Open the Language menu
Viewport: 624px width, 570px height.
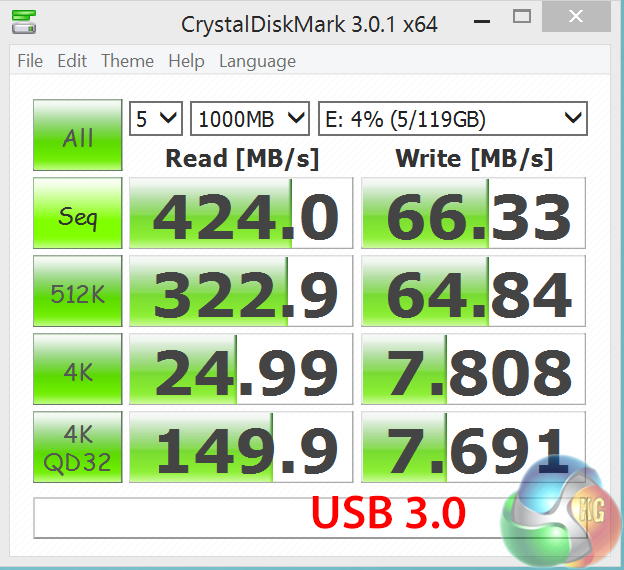tap(257, 62)
